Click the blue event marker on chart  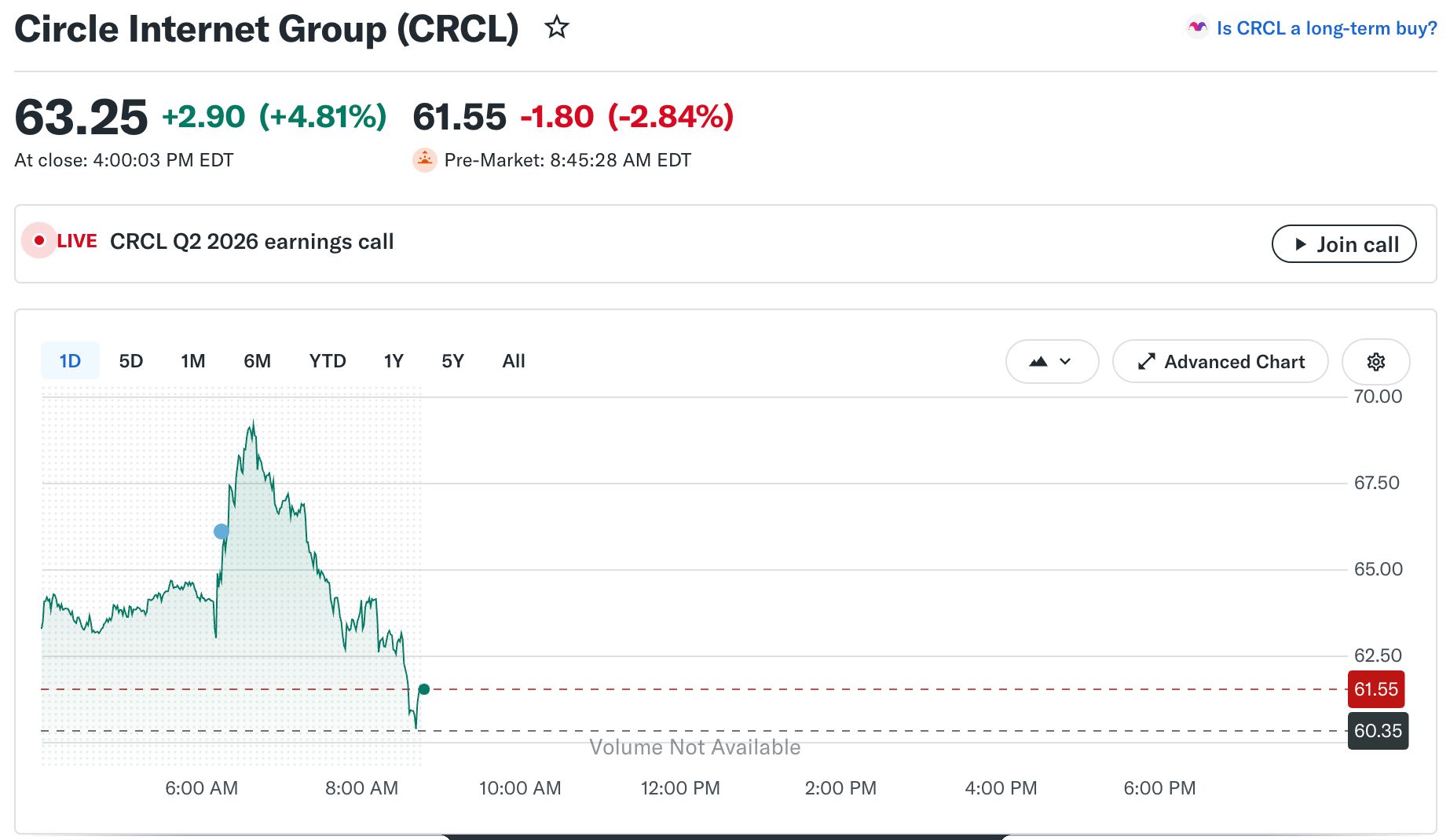222,531
